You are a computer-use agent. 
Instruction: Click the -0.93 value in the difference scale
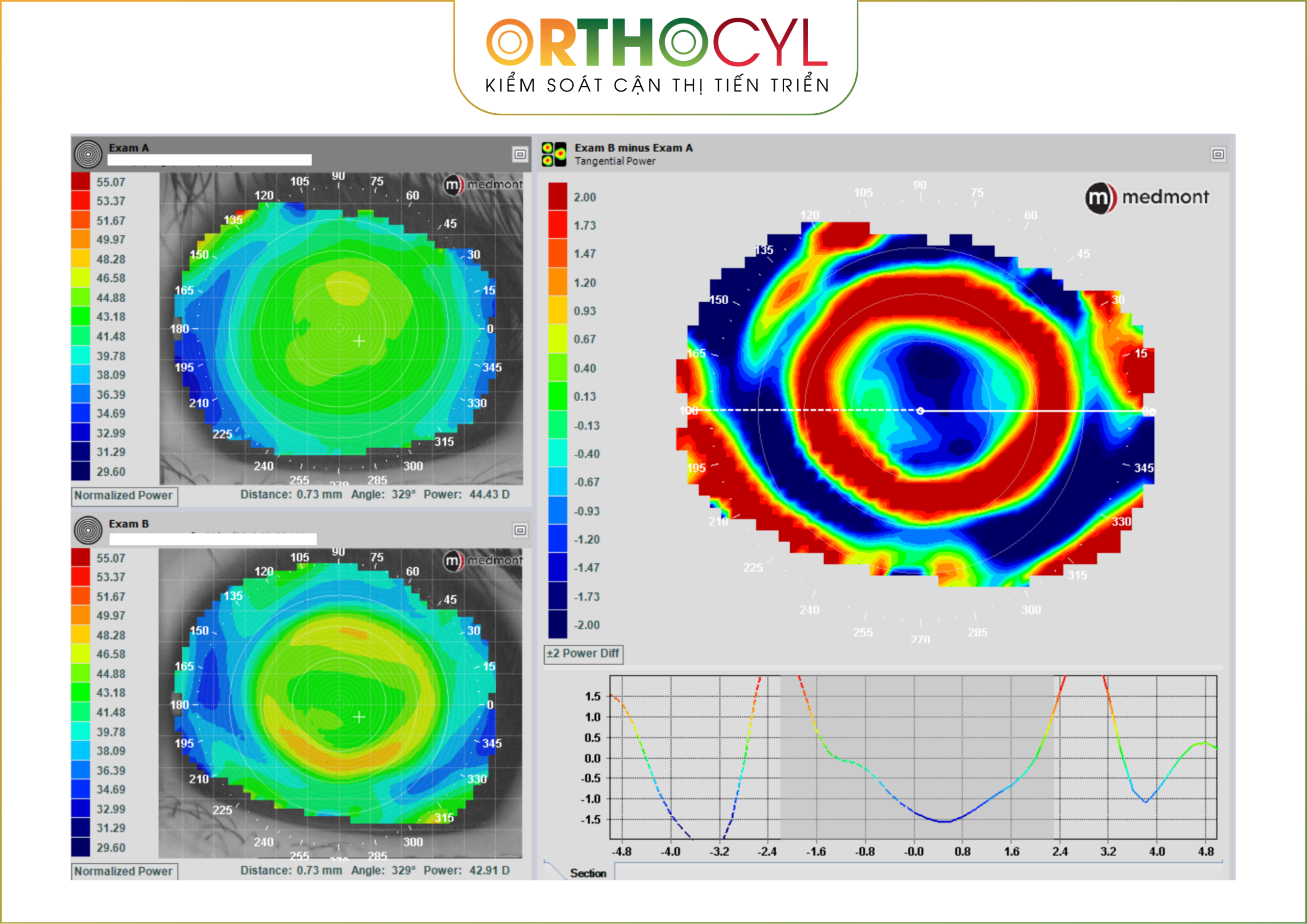click(x=586, y=511)
